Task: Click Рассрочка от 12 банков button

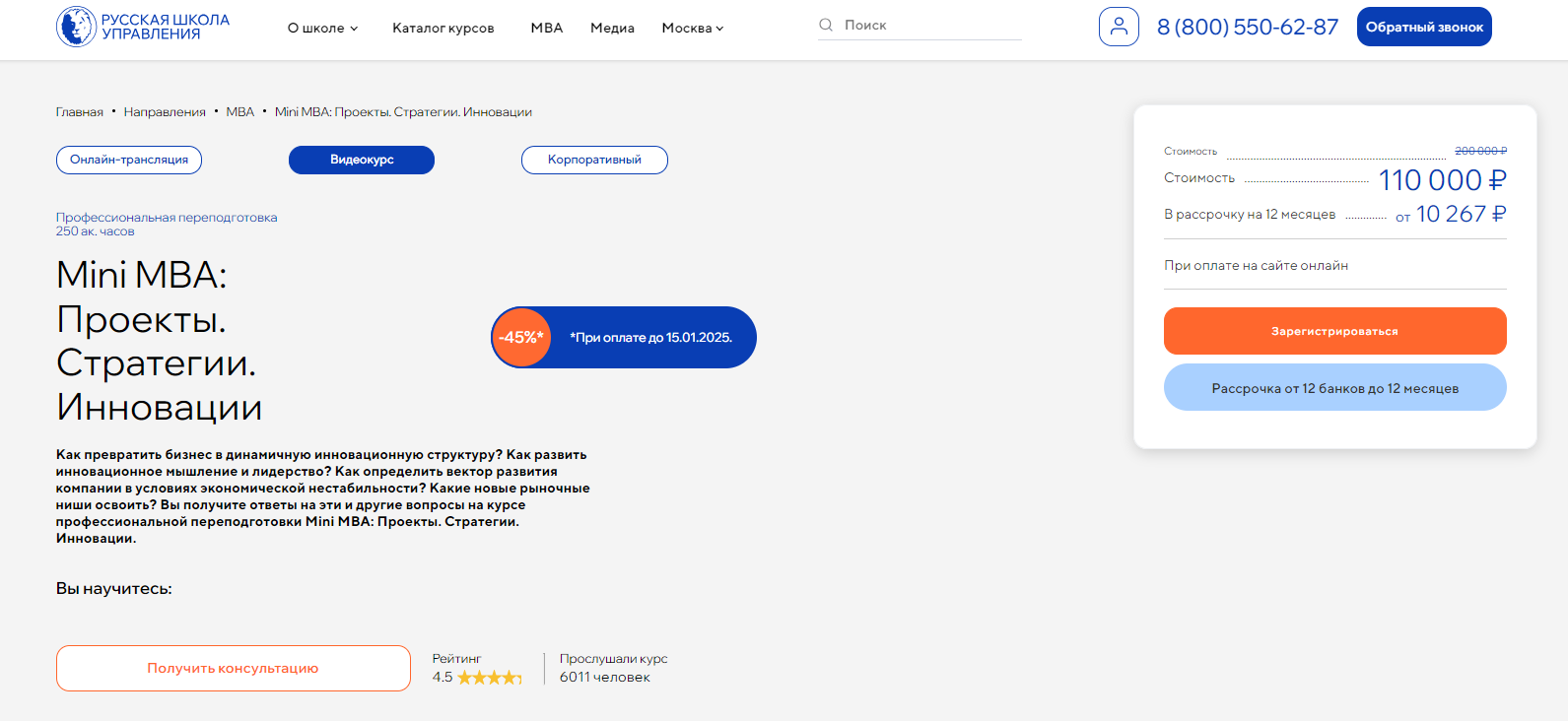Action: click(1335, 388)
